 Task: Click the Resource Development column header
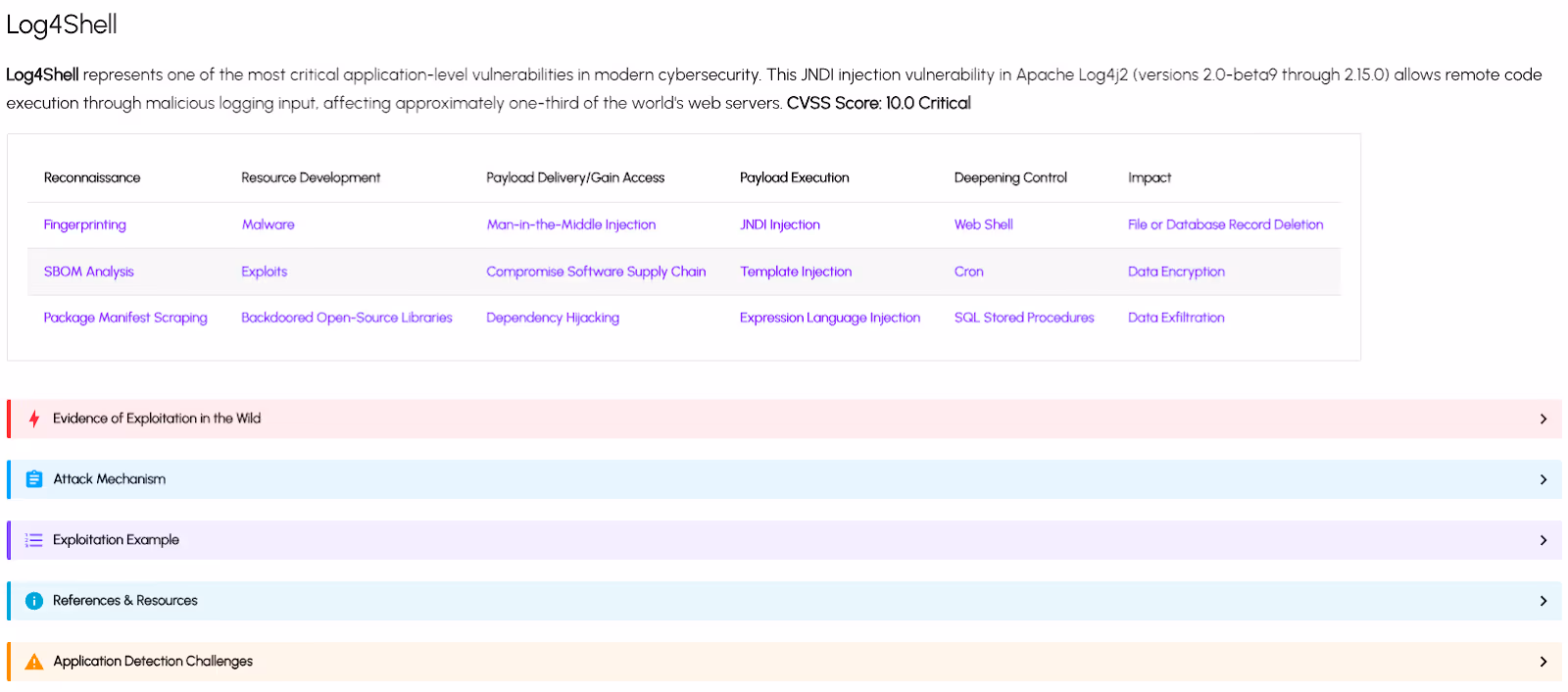pos(311,177)
